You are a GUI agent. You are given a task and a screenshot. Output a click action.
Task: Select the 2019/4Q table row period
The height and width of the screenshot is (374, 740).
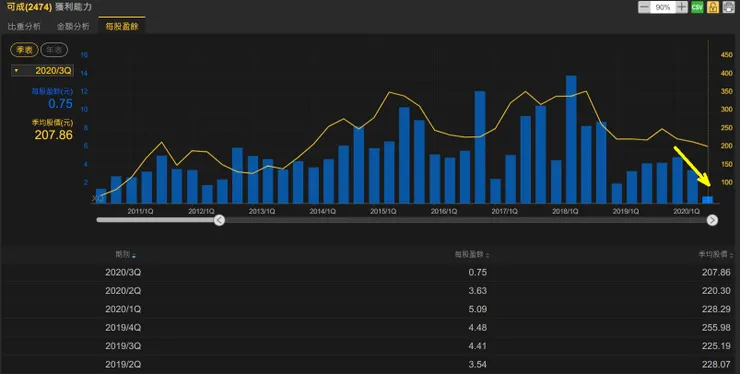[123, 328]
